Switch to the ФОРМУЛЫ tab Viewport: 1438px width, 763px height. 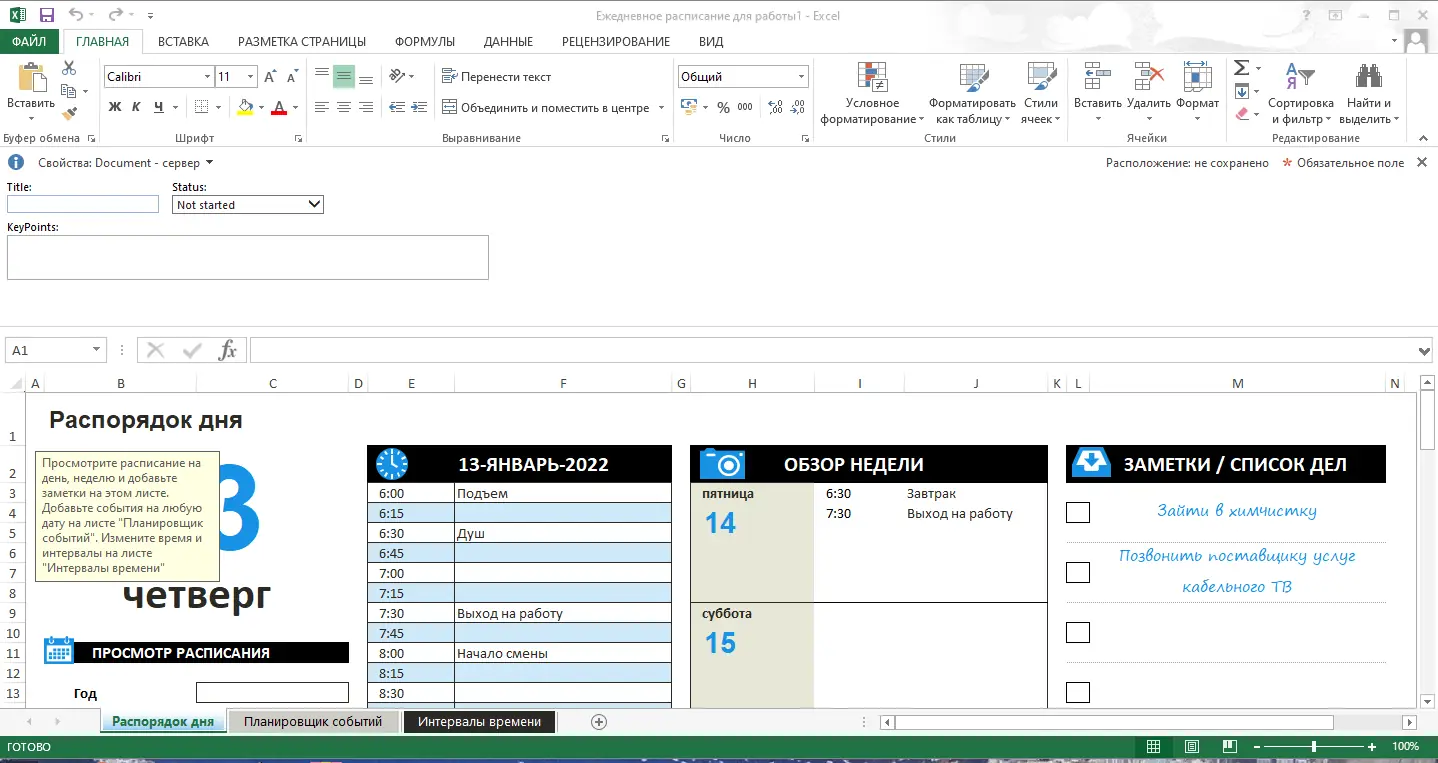(425, 41)
